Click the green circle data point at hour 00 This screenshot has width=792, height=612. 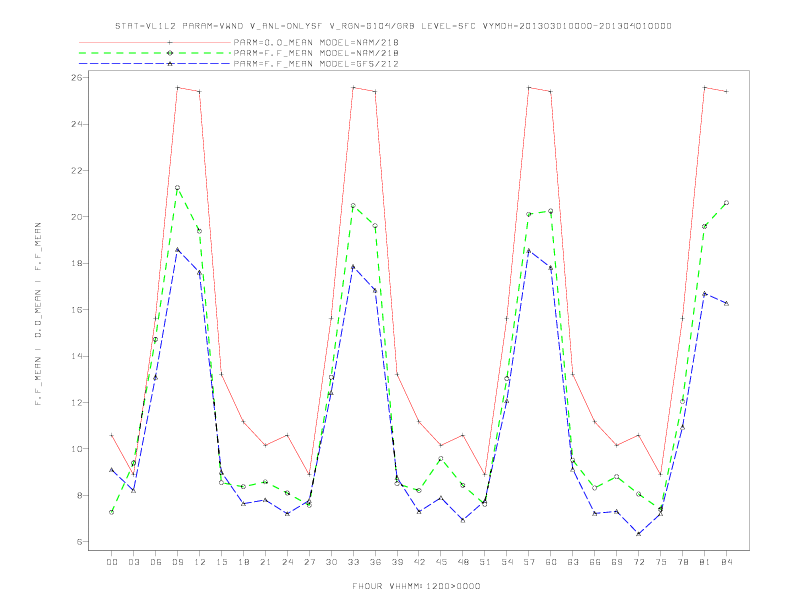[x=112, y=512]
